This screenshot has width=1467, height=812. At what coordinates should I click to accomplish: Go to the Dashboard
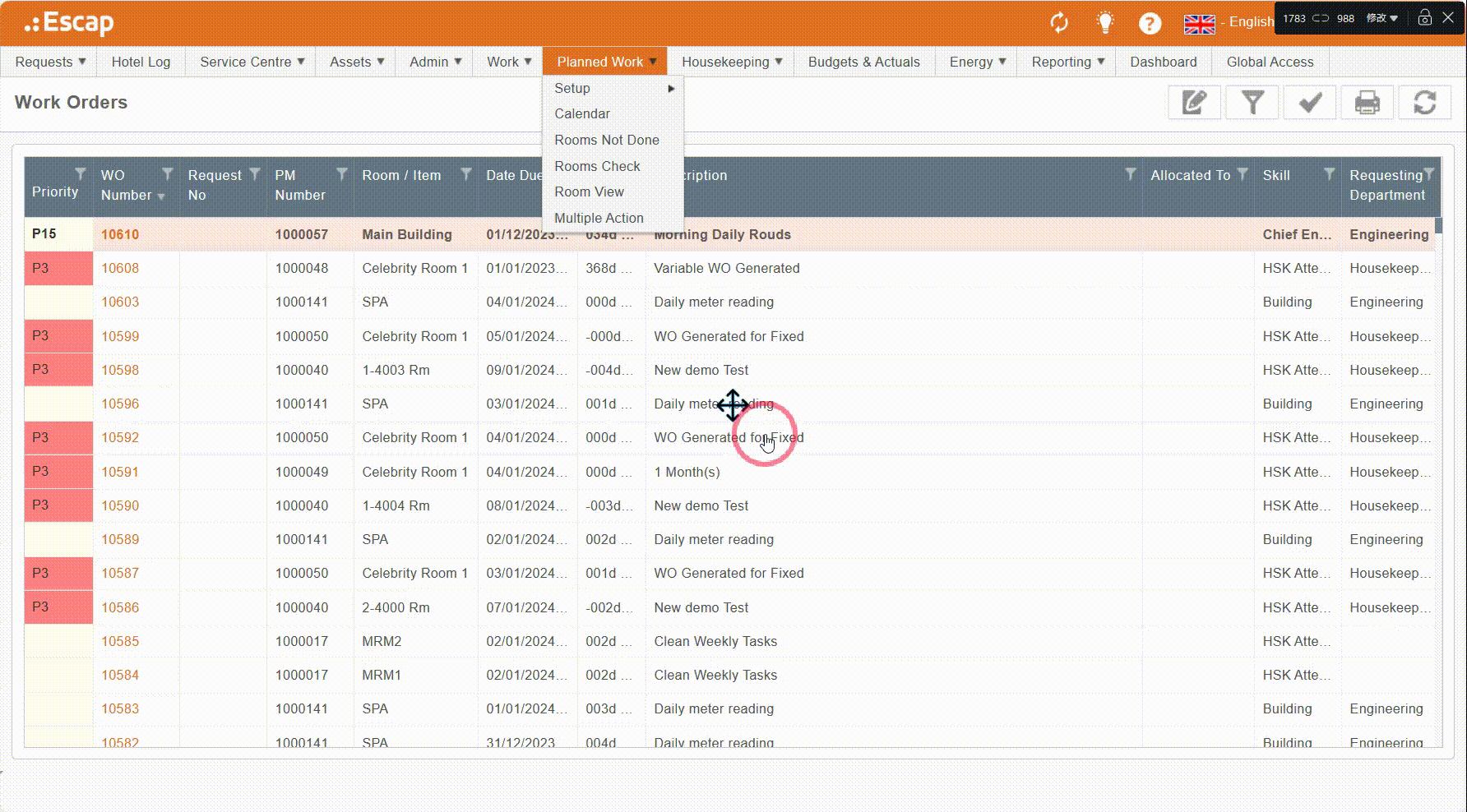tap(1164, 62)
